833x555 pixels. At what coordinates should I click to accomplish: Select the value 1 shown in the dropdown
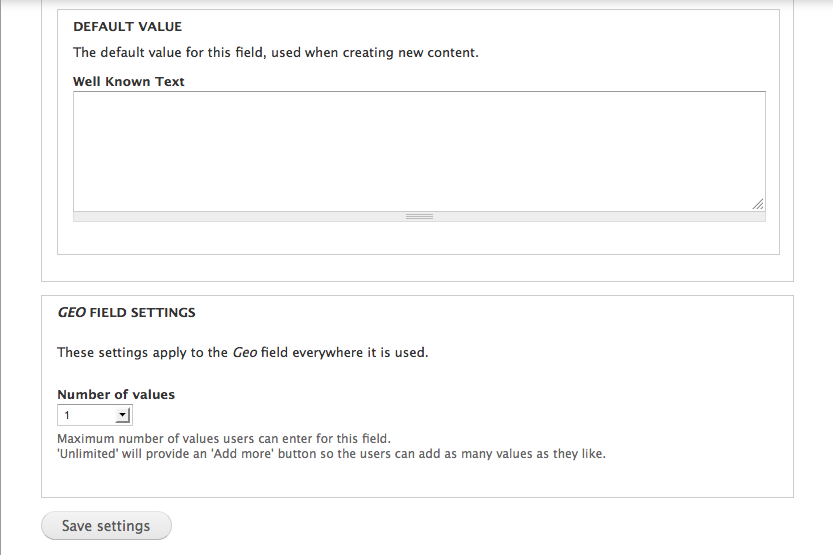click(x=67, y=415)
